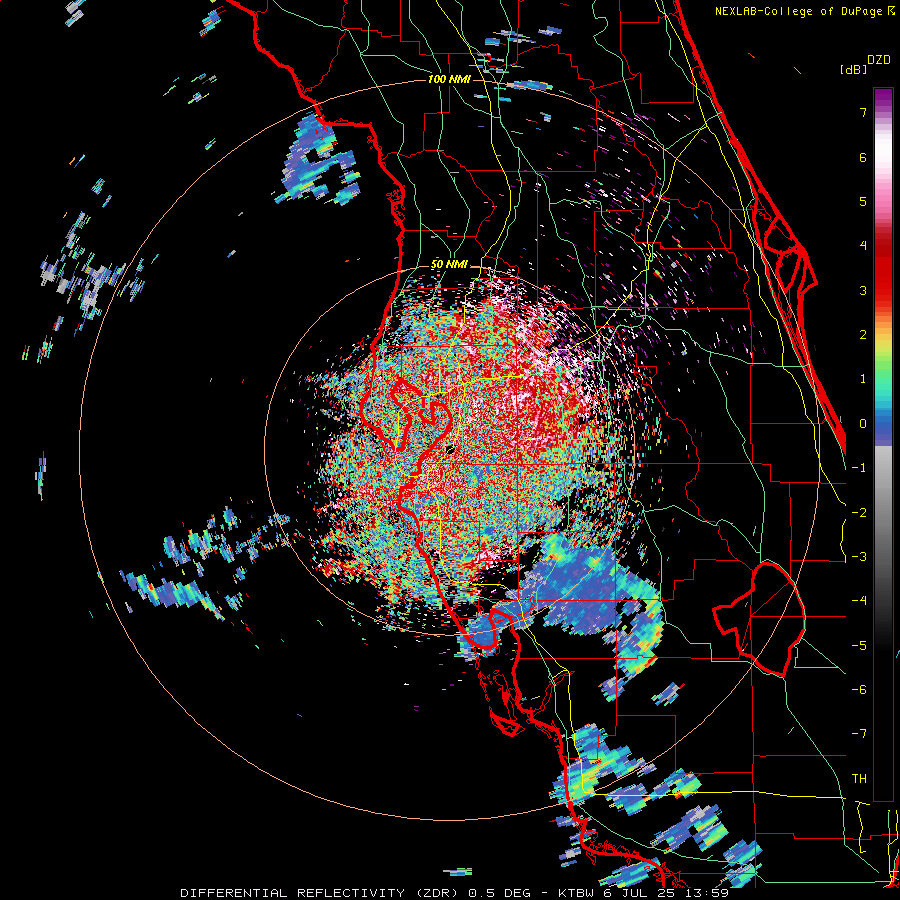Click the 50 NMI range ring label
Image resolution: width=900 pixels, height=900 pixels.
[449, 265]
